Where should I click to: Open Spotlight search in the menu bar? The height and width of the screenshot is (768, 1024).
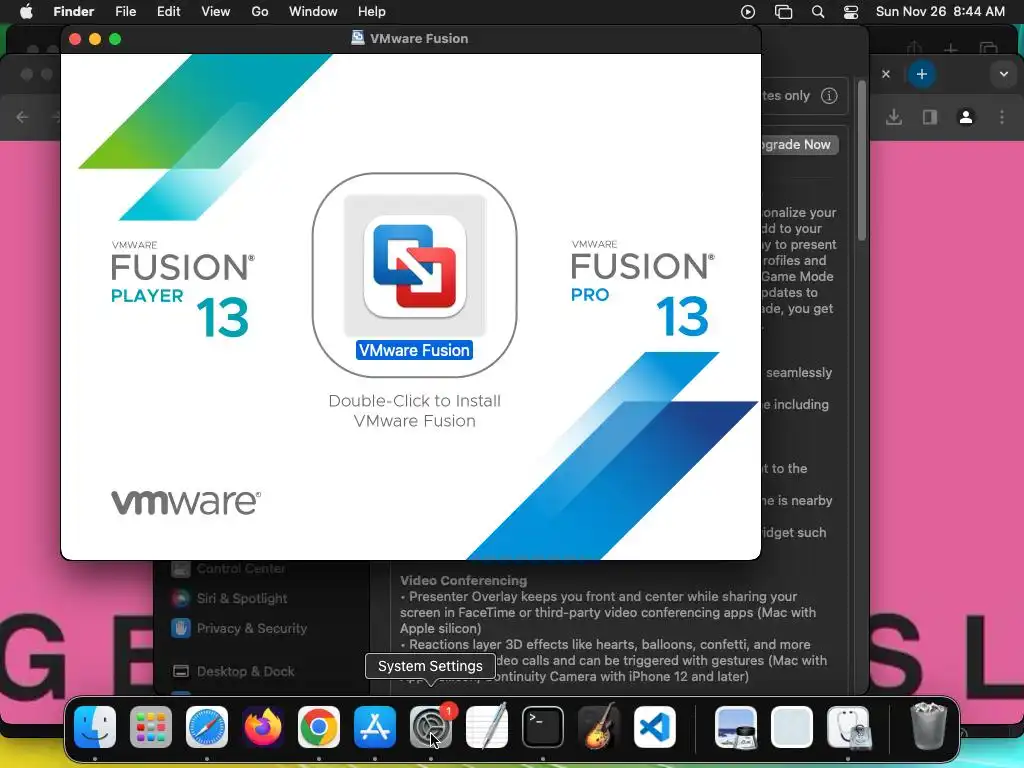click(x=818, y=12)
